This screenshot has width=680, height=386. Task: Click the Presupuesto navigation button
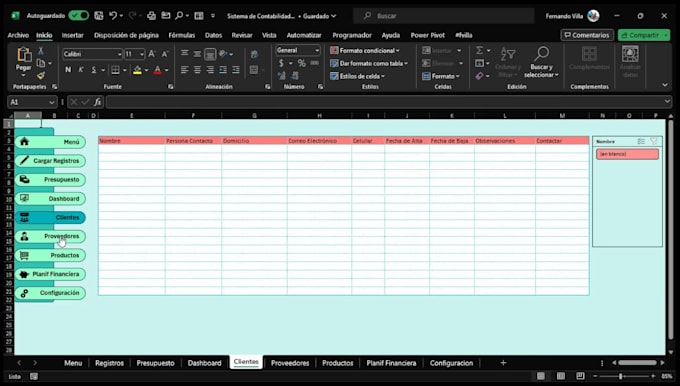[50, 180]
